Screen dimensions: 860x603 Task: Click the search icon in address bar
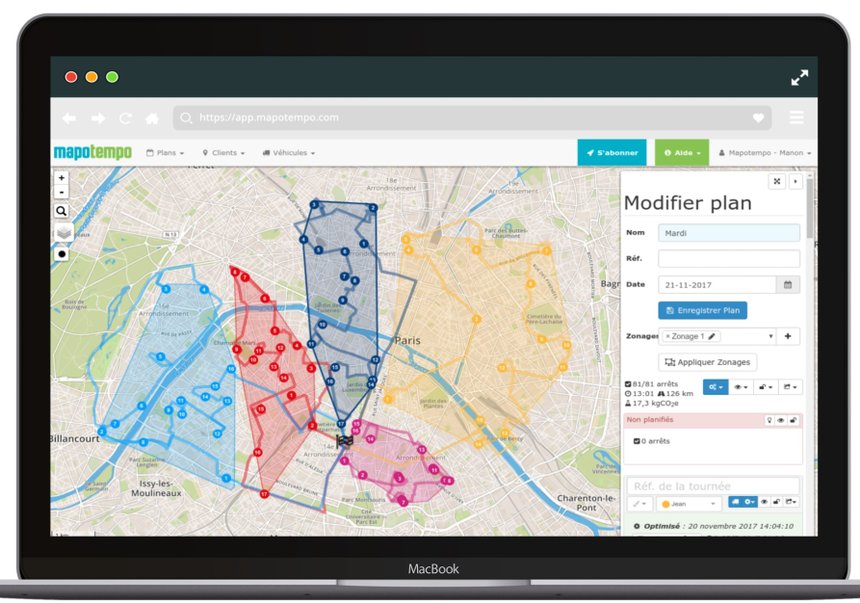click(186, 117)
